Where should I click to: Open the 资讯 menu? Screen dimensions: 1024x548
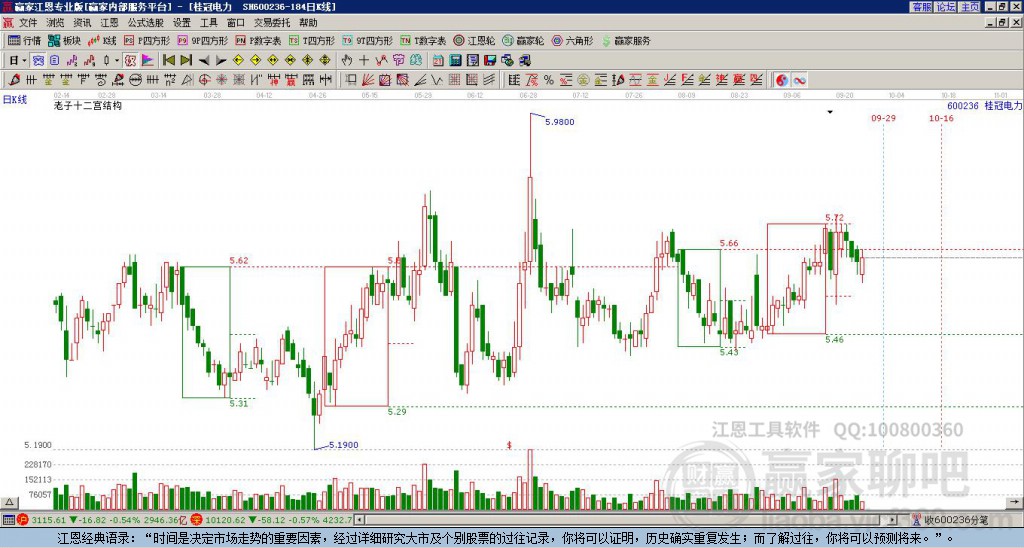coord(82,23)
